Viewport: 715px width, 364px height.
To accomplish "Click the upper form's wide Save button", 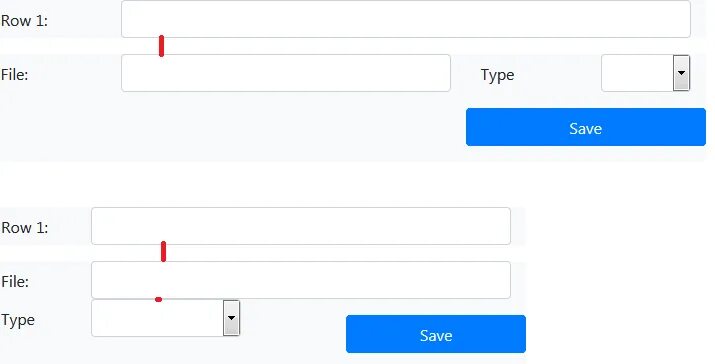I will (x=586, y=127).
